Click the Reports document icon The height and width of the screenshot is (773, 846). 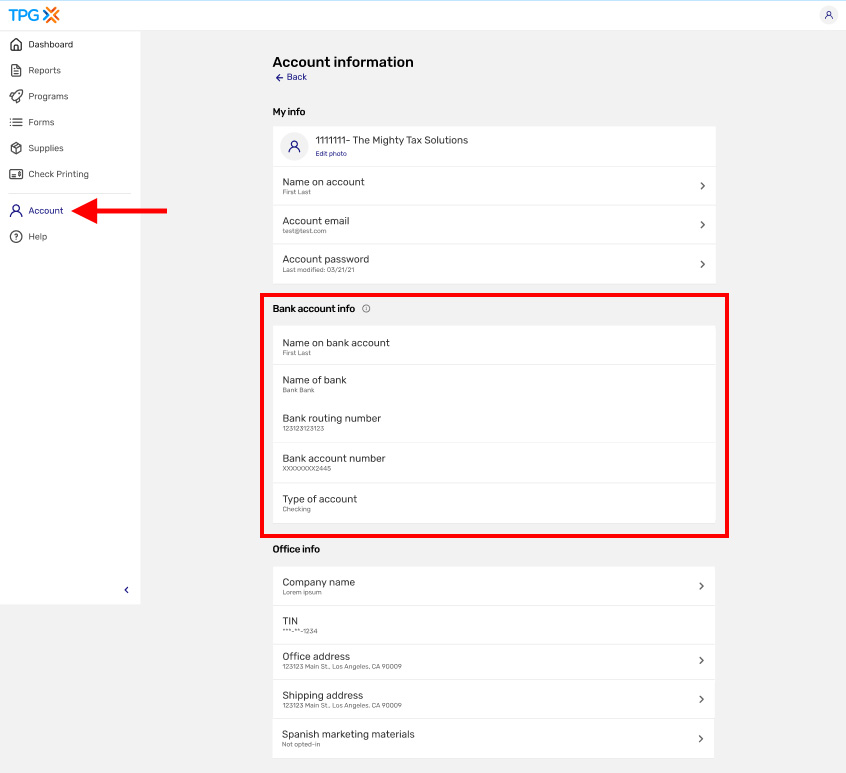click(x=16, y=71)
